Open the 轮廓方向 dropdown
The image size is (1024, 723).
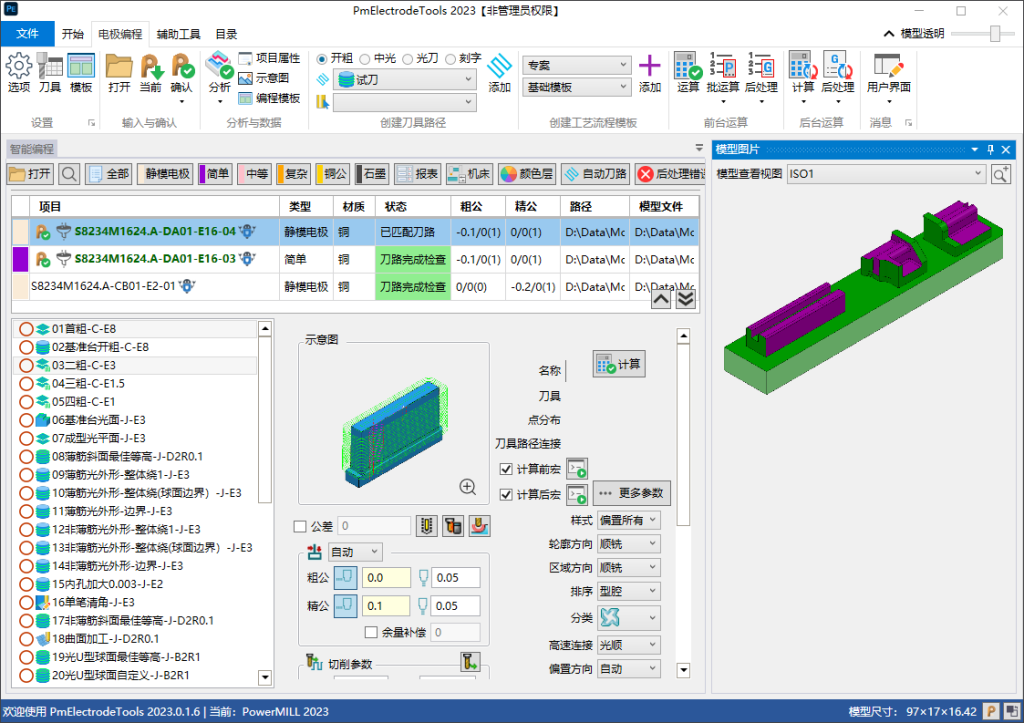(629, 543)
